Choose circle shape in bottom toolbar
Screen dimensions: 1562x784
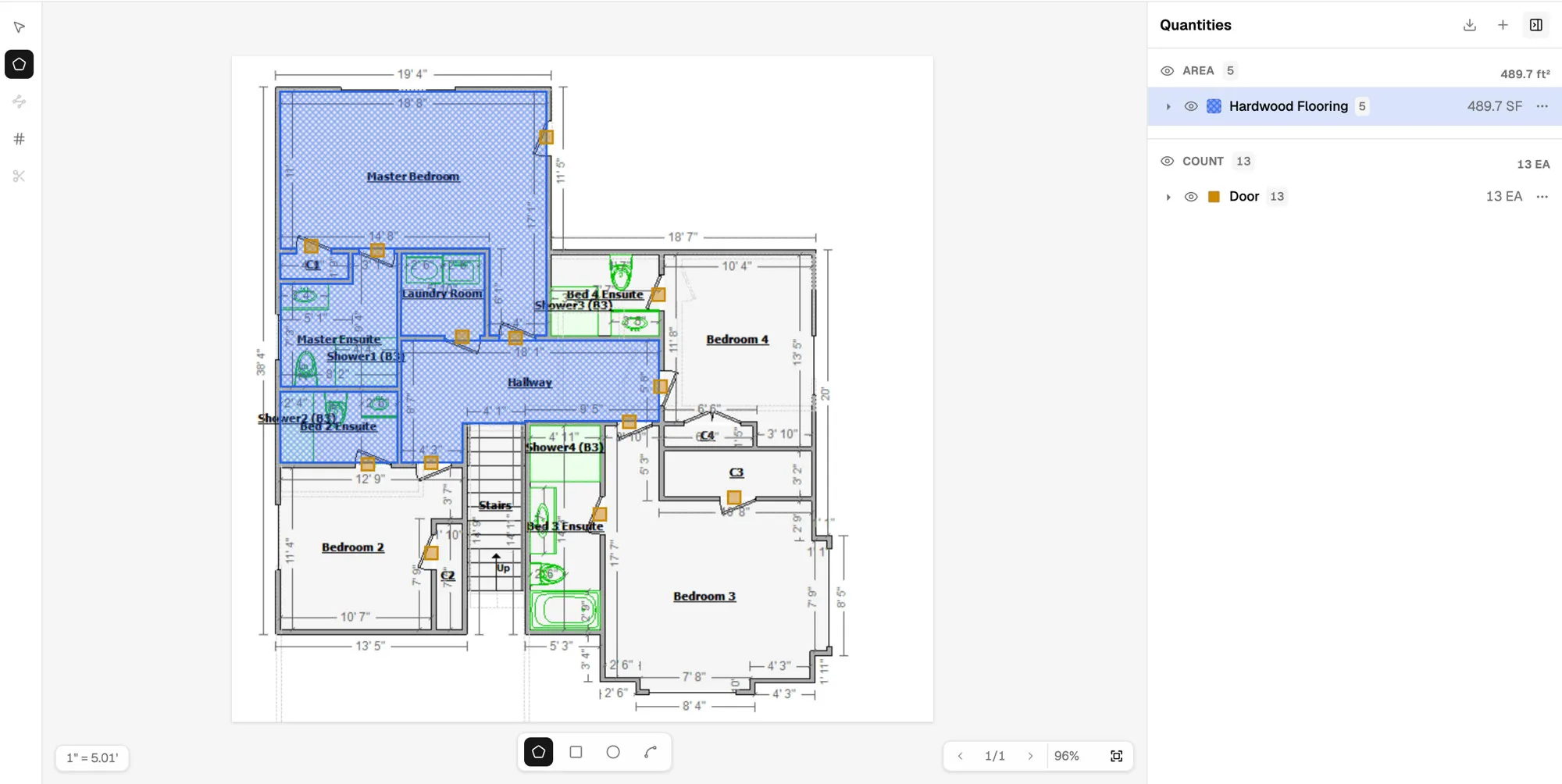point(613,752)
